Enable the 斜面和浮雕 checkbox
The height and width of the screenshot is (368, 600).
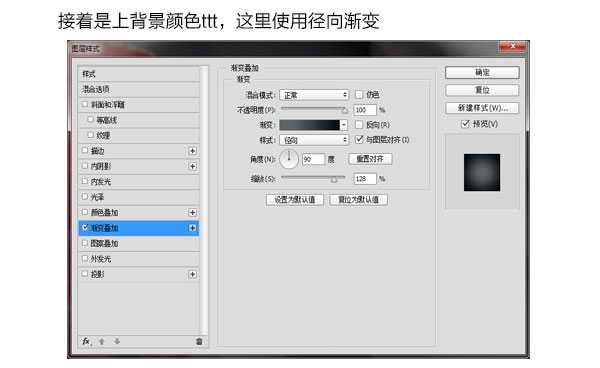85,104
